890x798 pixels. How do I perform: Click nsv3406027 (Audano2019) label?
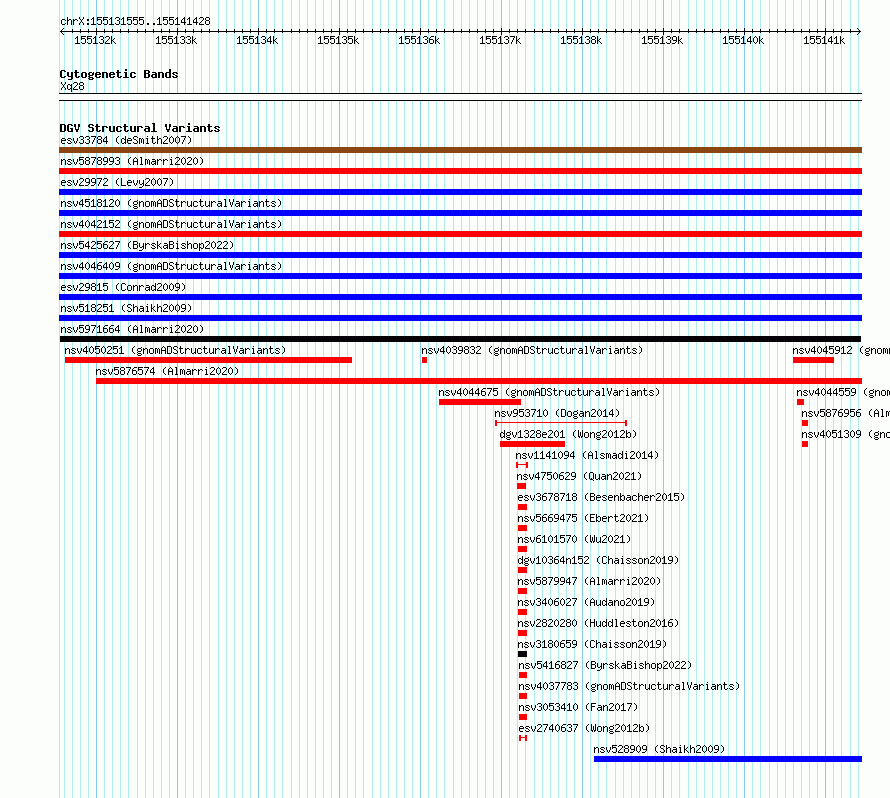click(x=586, y=602)
